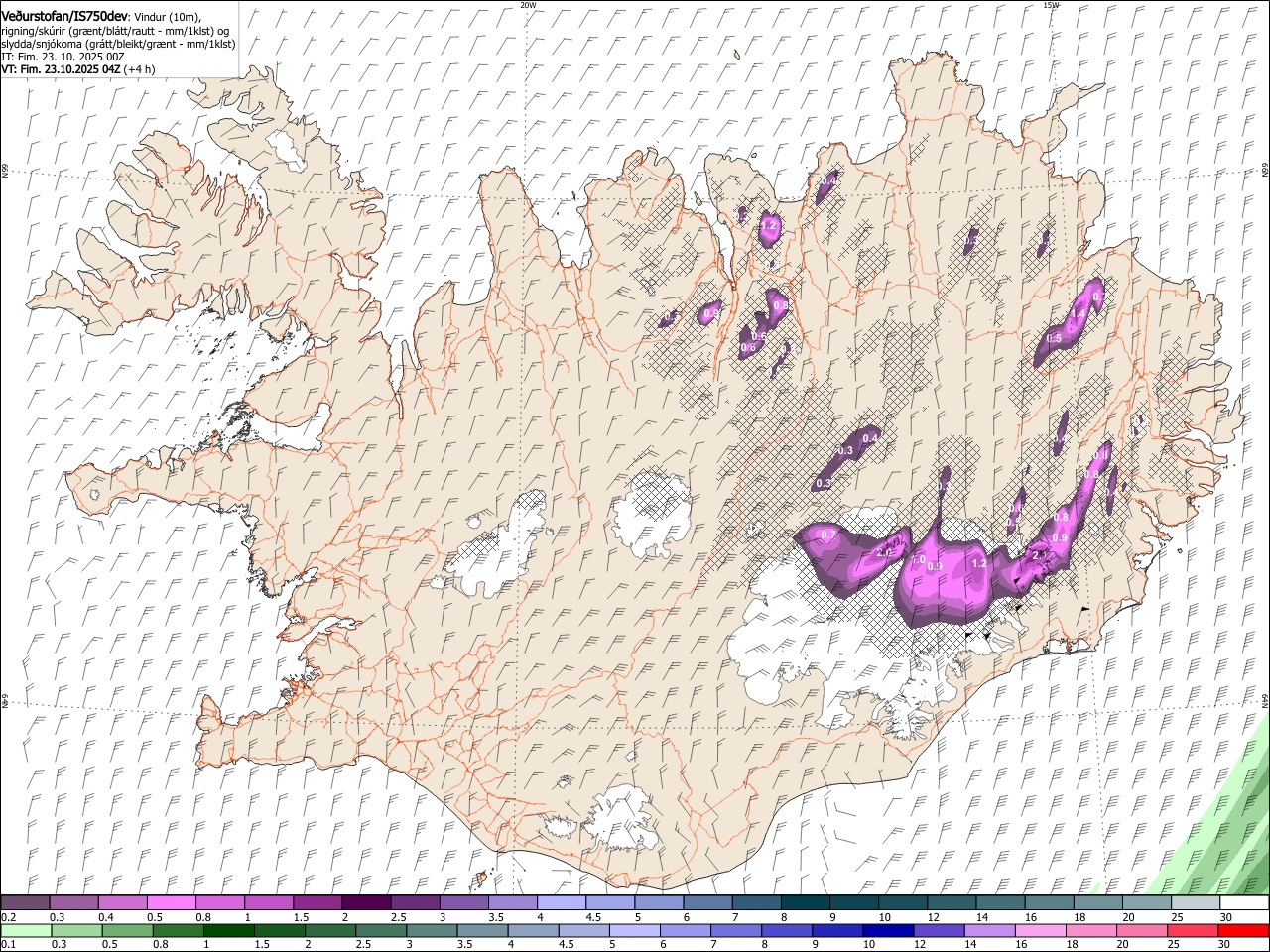1270x952 pixels.
Task: Select top legend swatch between 6 and 7
Action: [707, 903]
